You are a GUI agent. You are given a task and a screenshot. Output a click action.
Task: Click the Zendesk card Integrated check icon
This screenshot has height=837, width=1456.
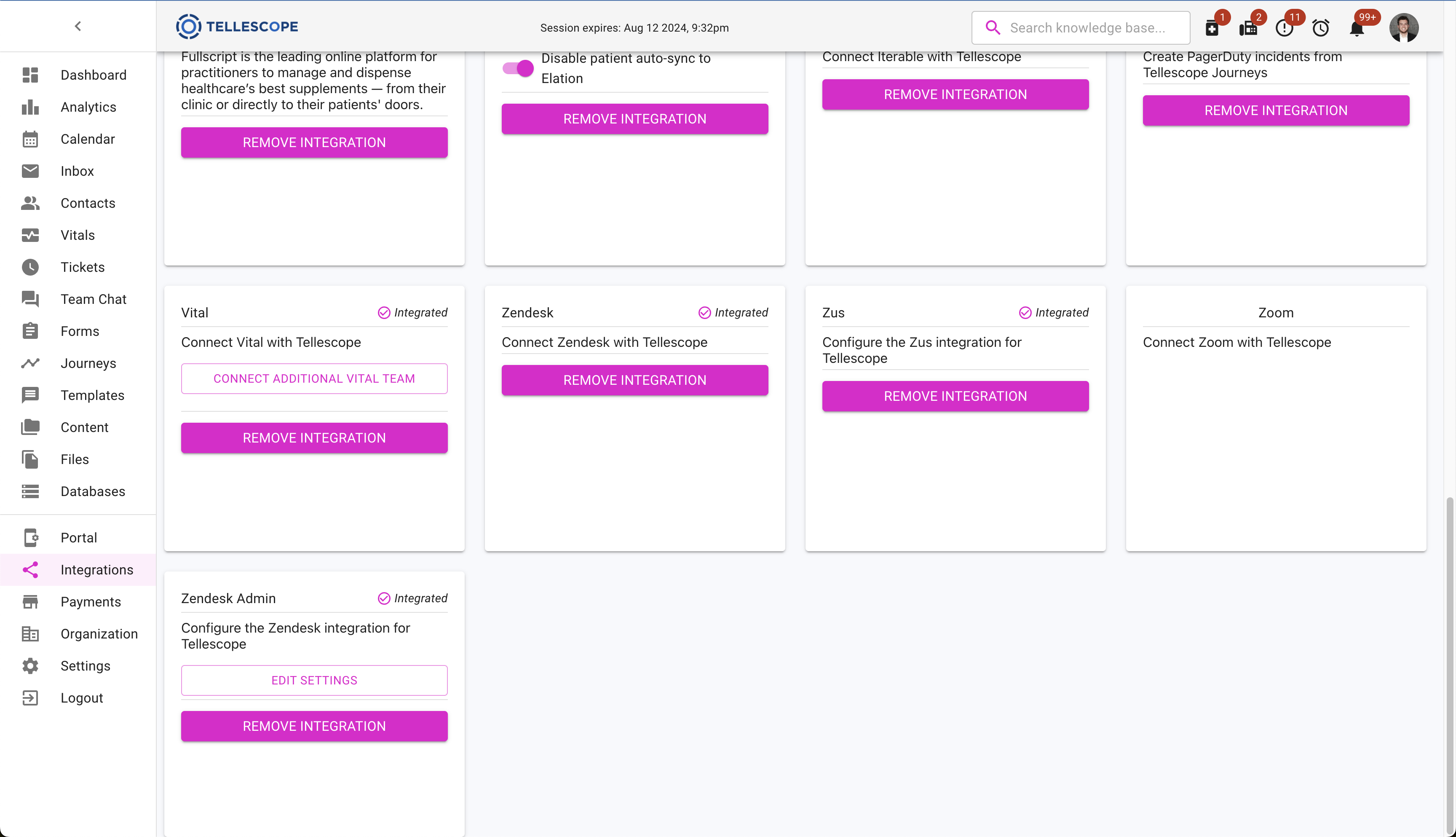click(x=704, y=312)
